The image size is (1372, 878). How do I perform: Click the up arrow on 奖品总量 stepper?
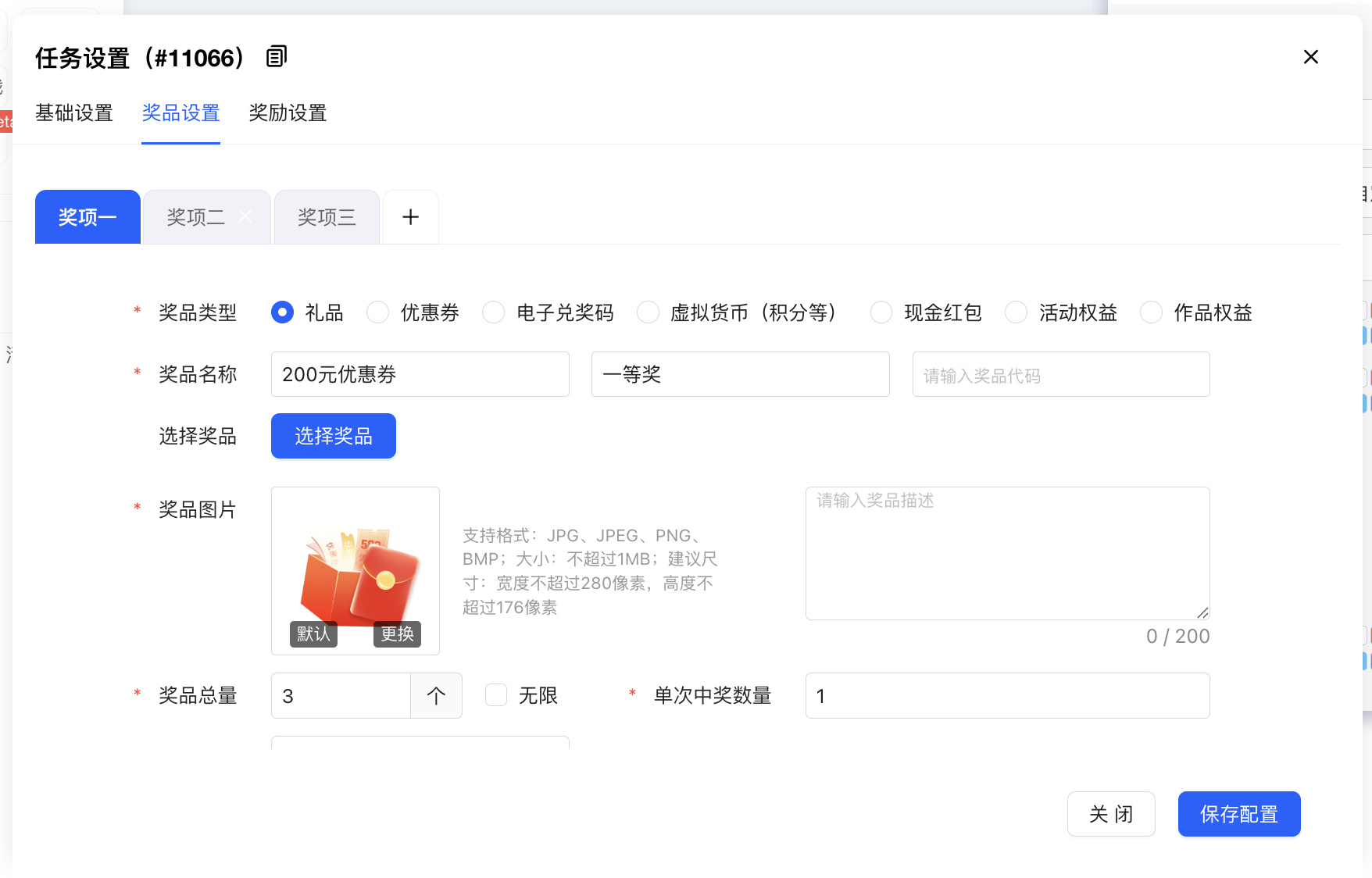(436, 695)
